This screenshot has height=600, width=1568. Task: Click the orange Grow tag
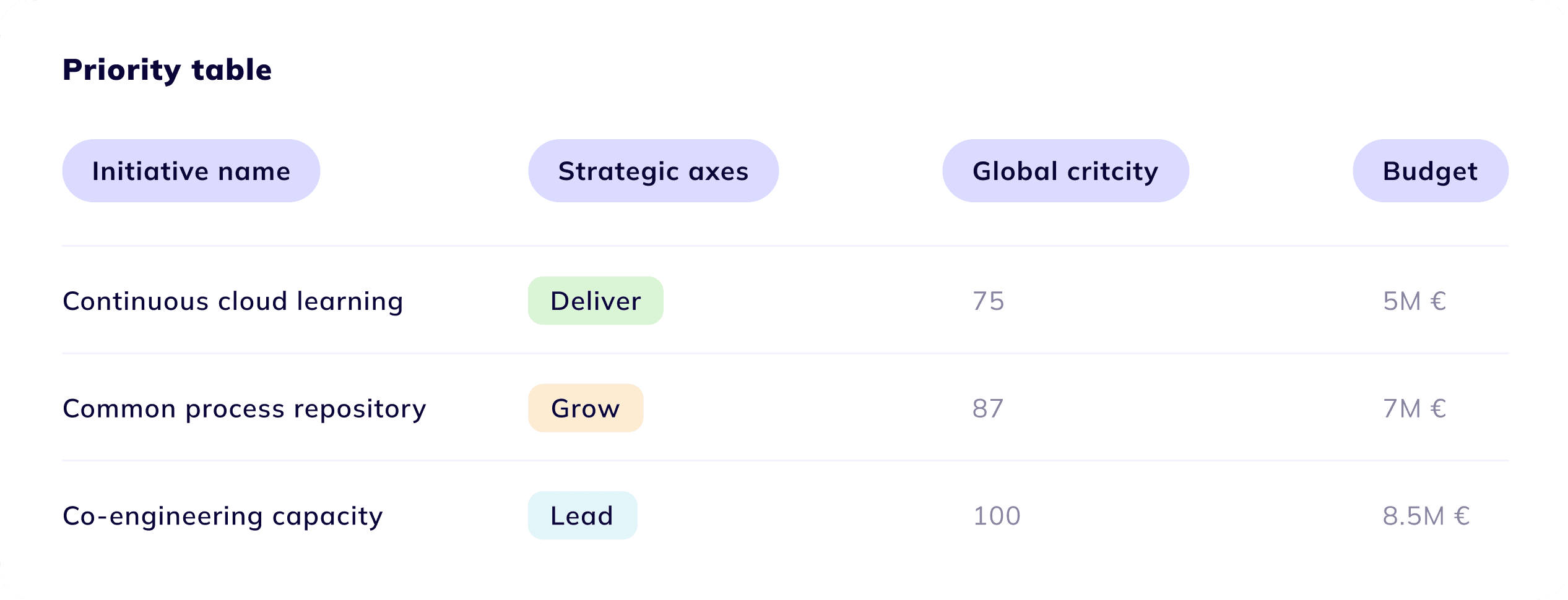click(x=586, y=408)
